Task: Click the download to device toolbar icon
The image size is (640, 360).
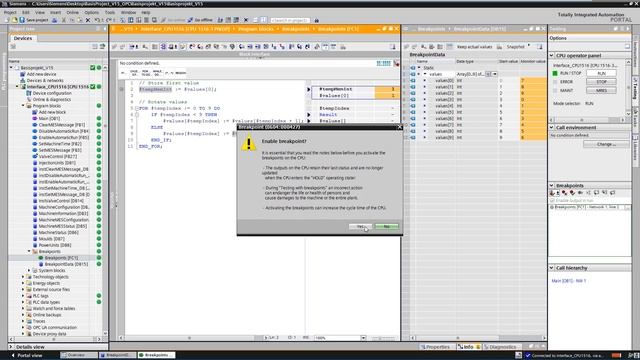Action: click(131, 20)
